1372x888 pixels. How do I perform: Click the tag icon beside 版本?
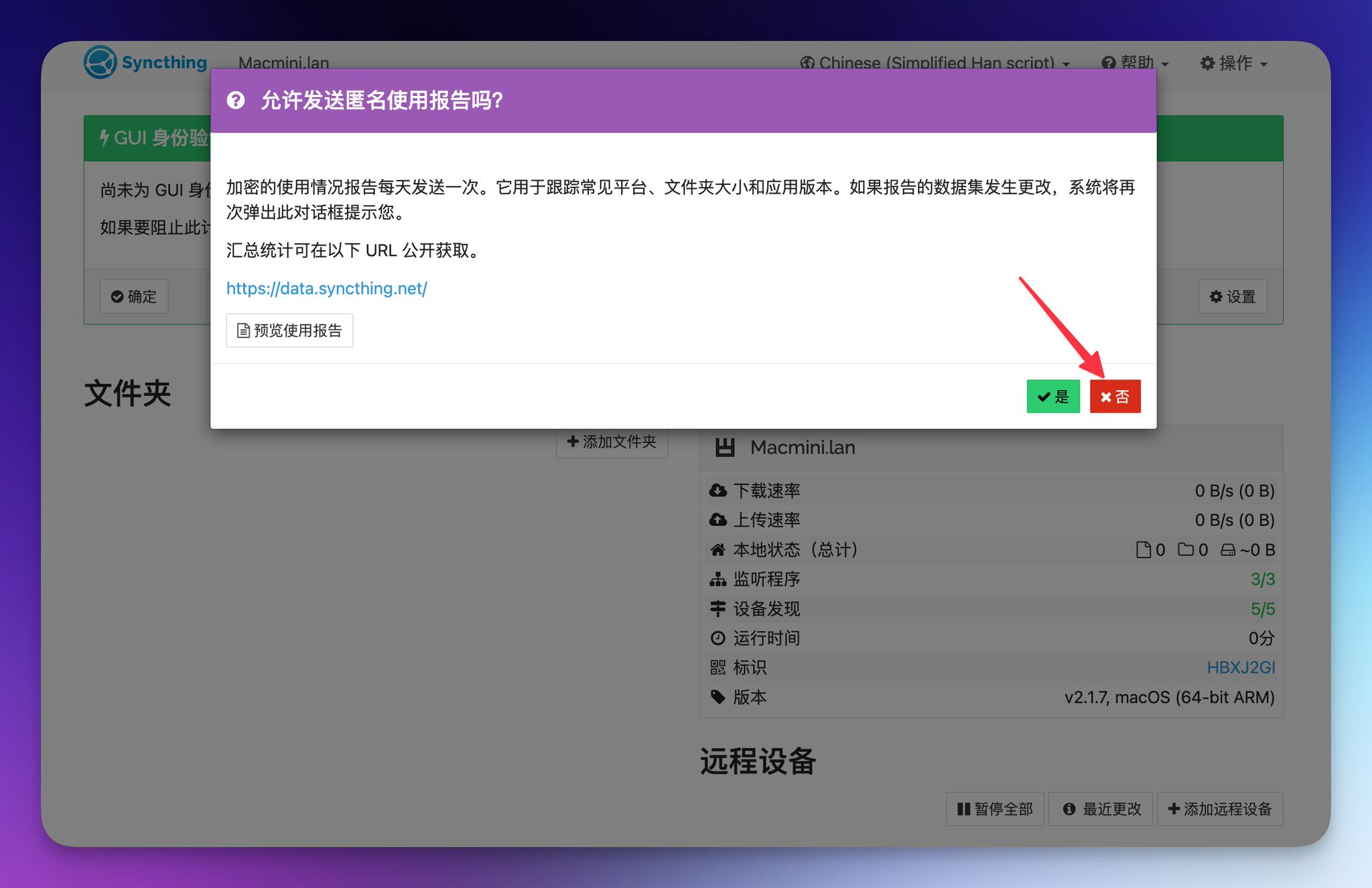click(717, 697)
